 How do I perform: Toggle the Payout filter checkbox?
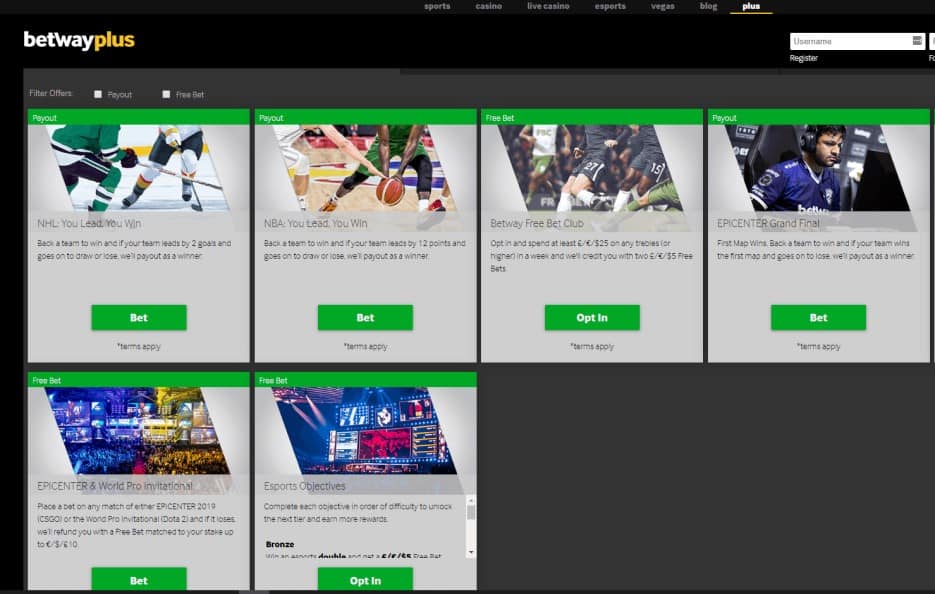point(98,94)
